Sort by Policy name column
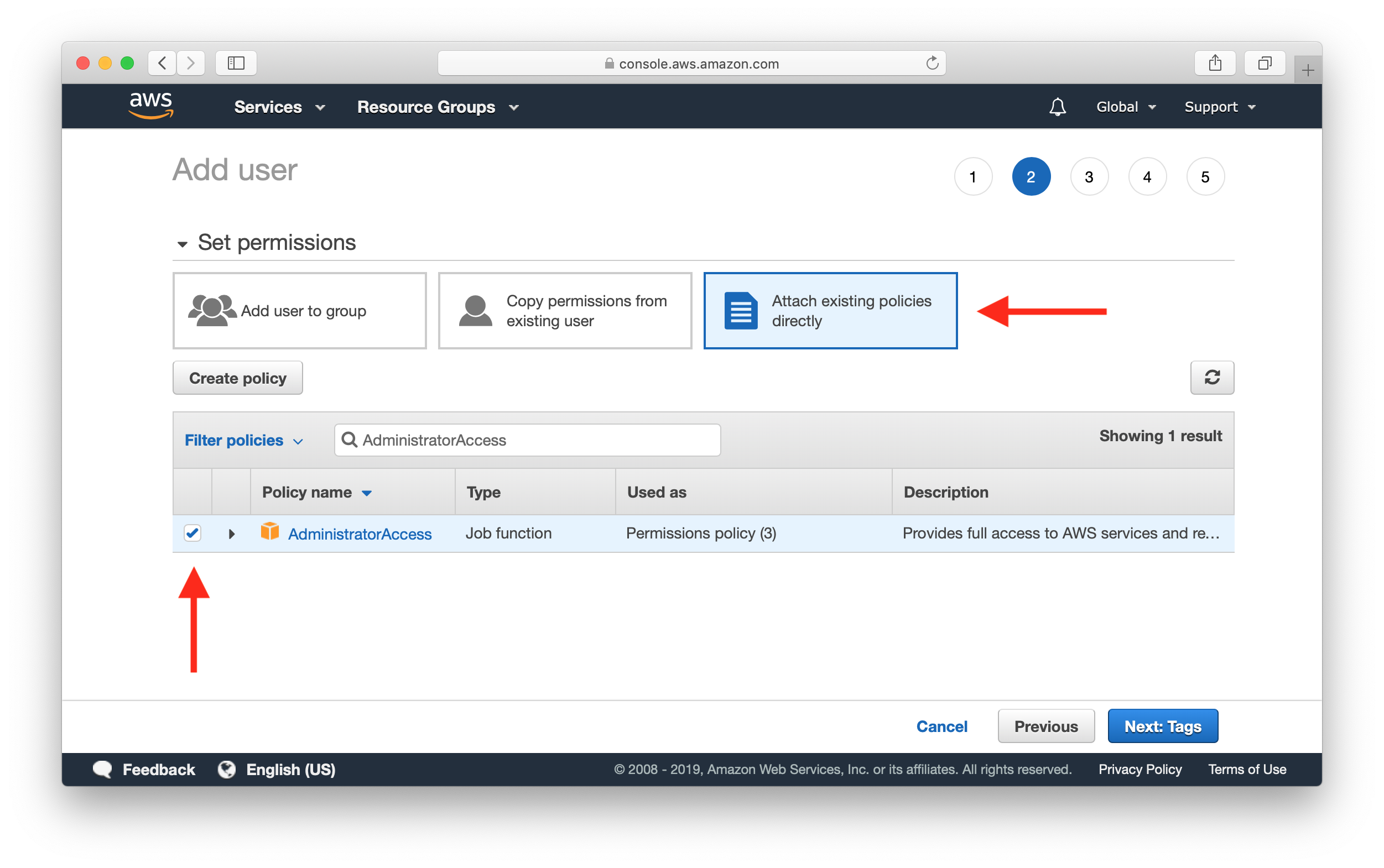Screen dimensions: 1384x868 tap(316, 492)
